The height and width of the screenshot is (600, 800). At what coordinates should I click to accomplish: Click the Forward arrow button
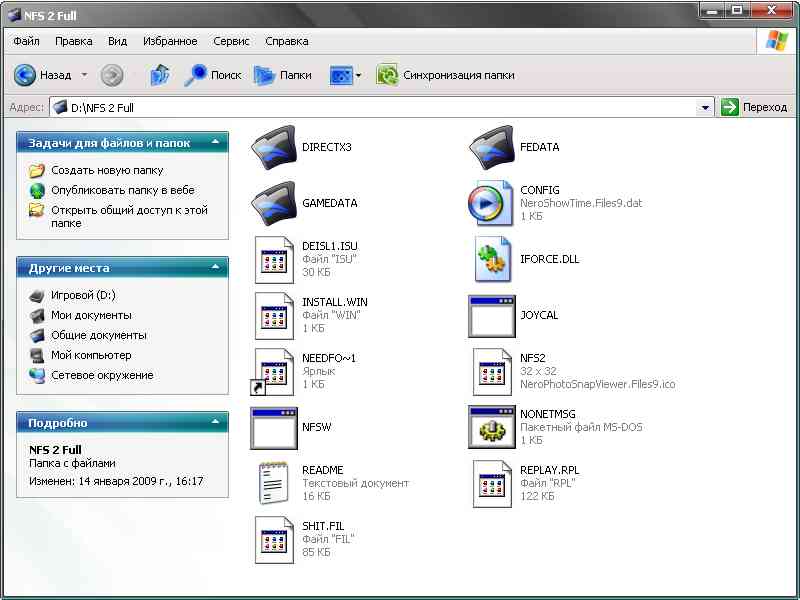pos(112,76)
